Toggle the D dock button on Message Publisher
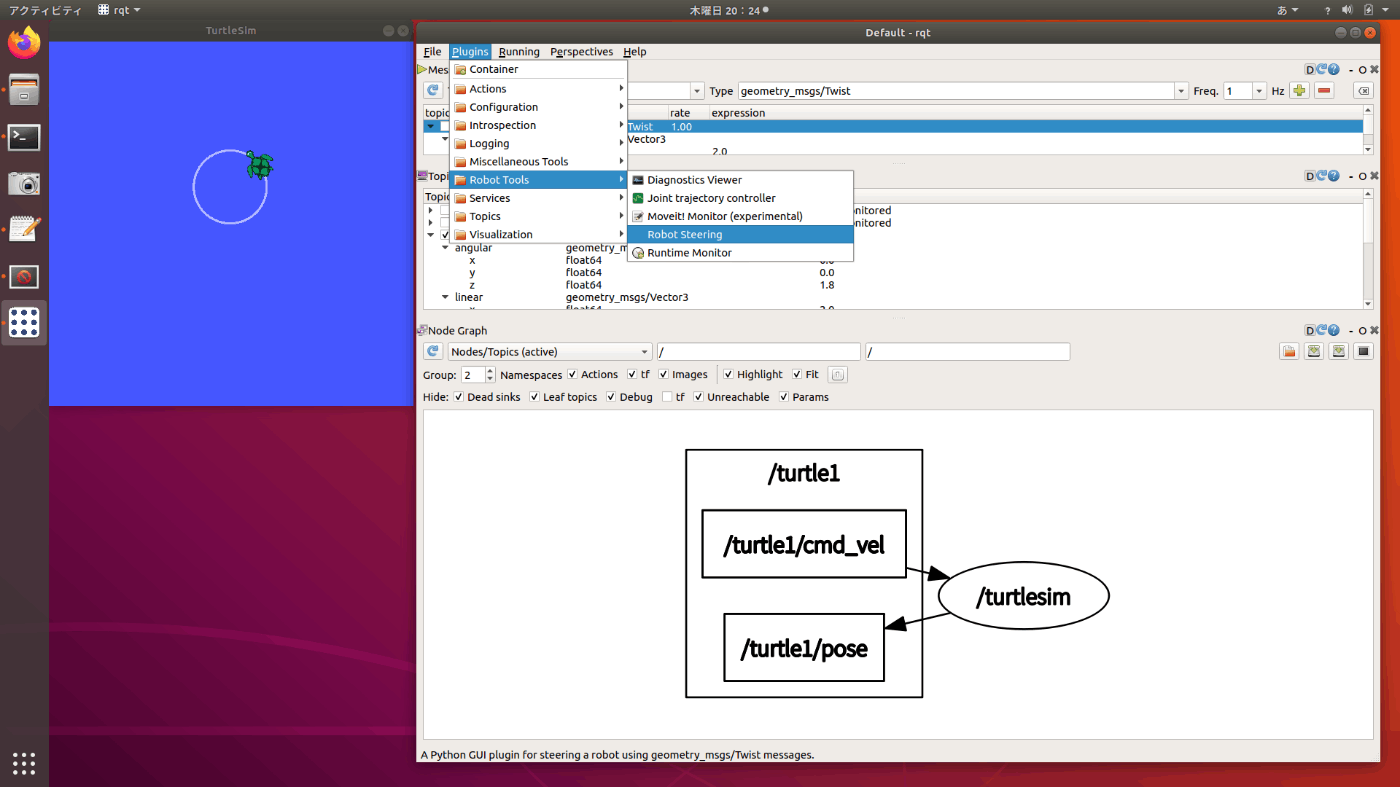The image size is (1400, 787). point(1310,70)
